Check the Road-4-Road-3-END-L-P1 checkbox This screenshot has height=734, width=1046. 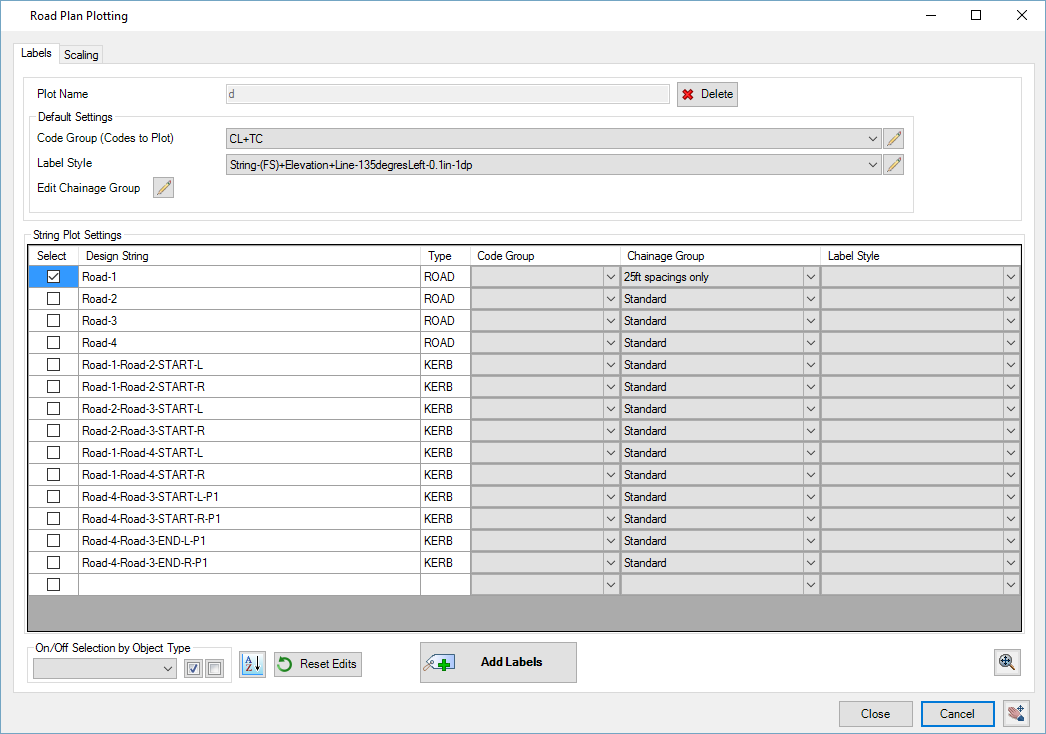click(53, 540)
